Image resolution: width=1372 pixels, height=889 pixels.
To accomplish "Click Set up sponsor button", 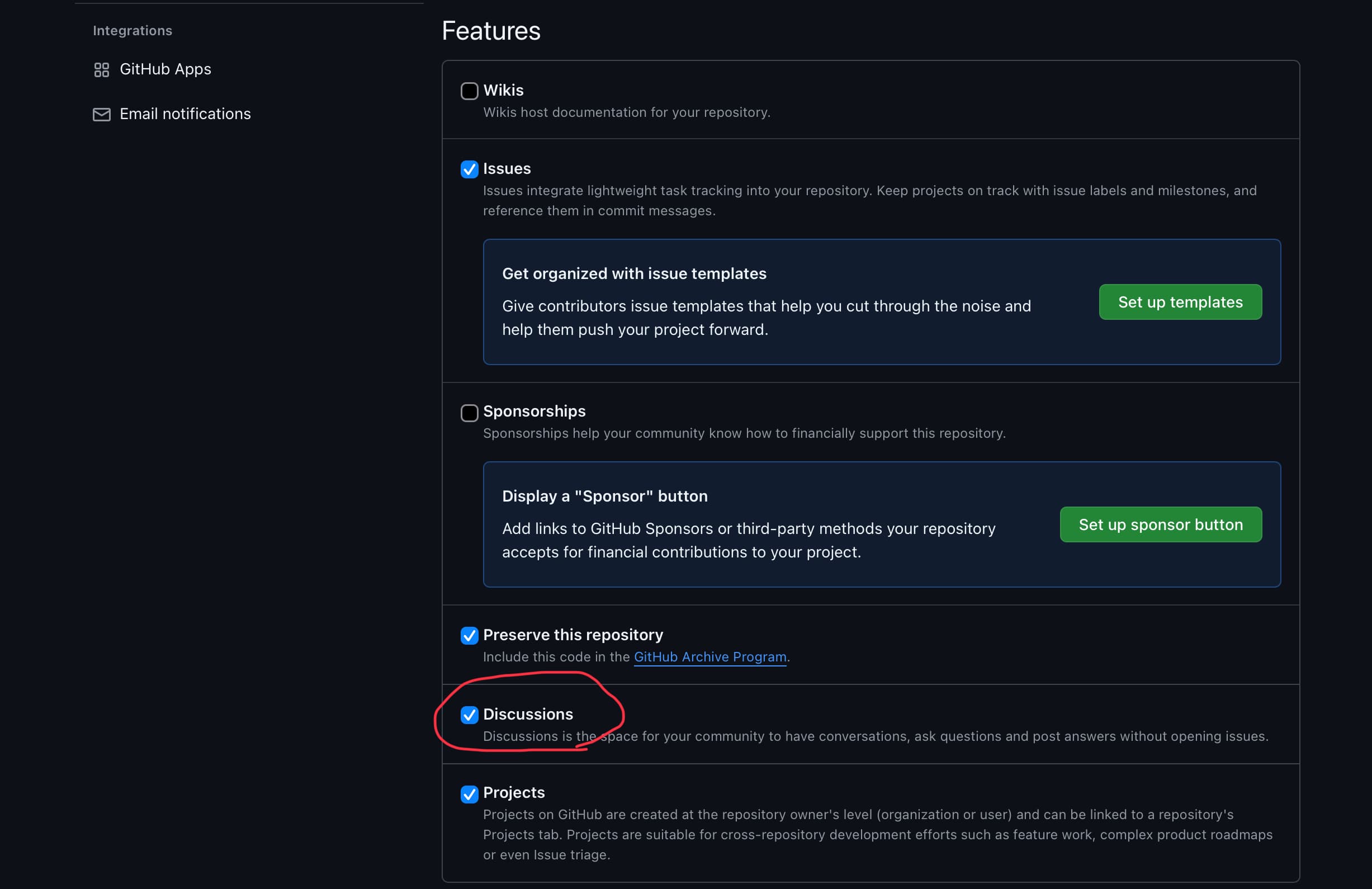I will [1161, 524].
